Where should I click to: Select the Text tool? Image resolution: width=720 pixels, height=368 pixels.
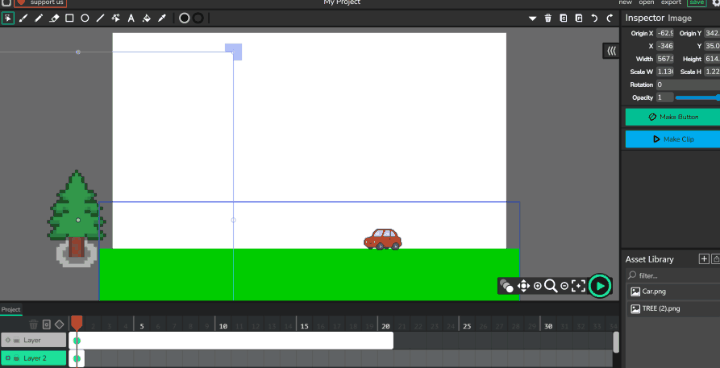[131, 18]
